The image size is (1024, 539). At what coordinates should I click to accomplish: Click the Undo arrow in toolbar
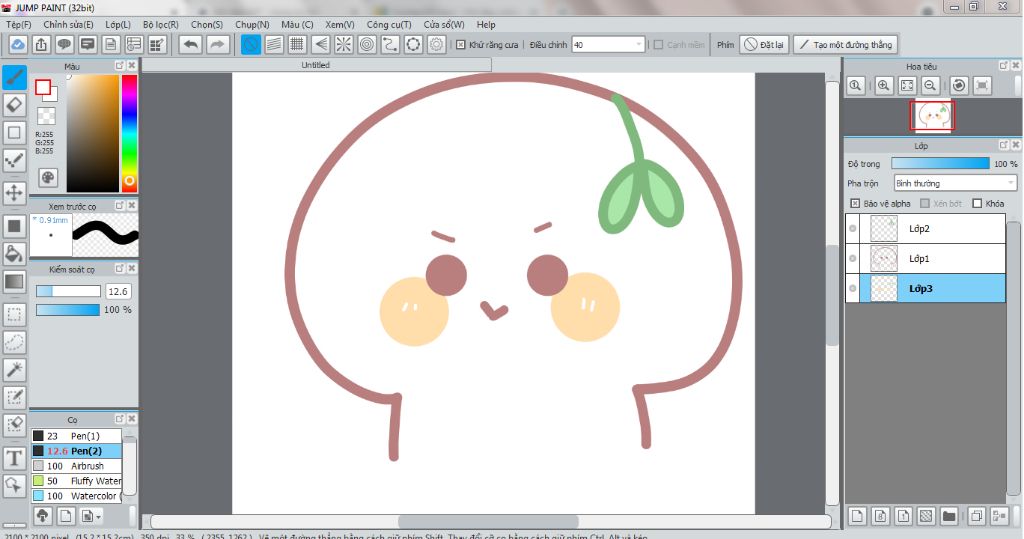[x=191, y=44]
